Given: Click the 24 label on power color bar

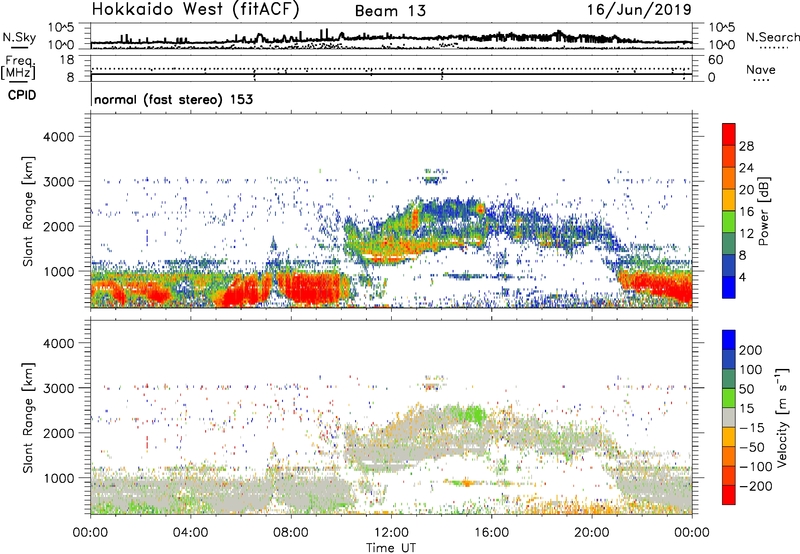Looking at the screenshot, I should (x=746, y=168).
